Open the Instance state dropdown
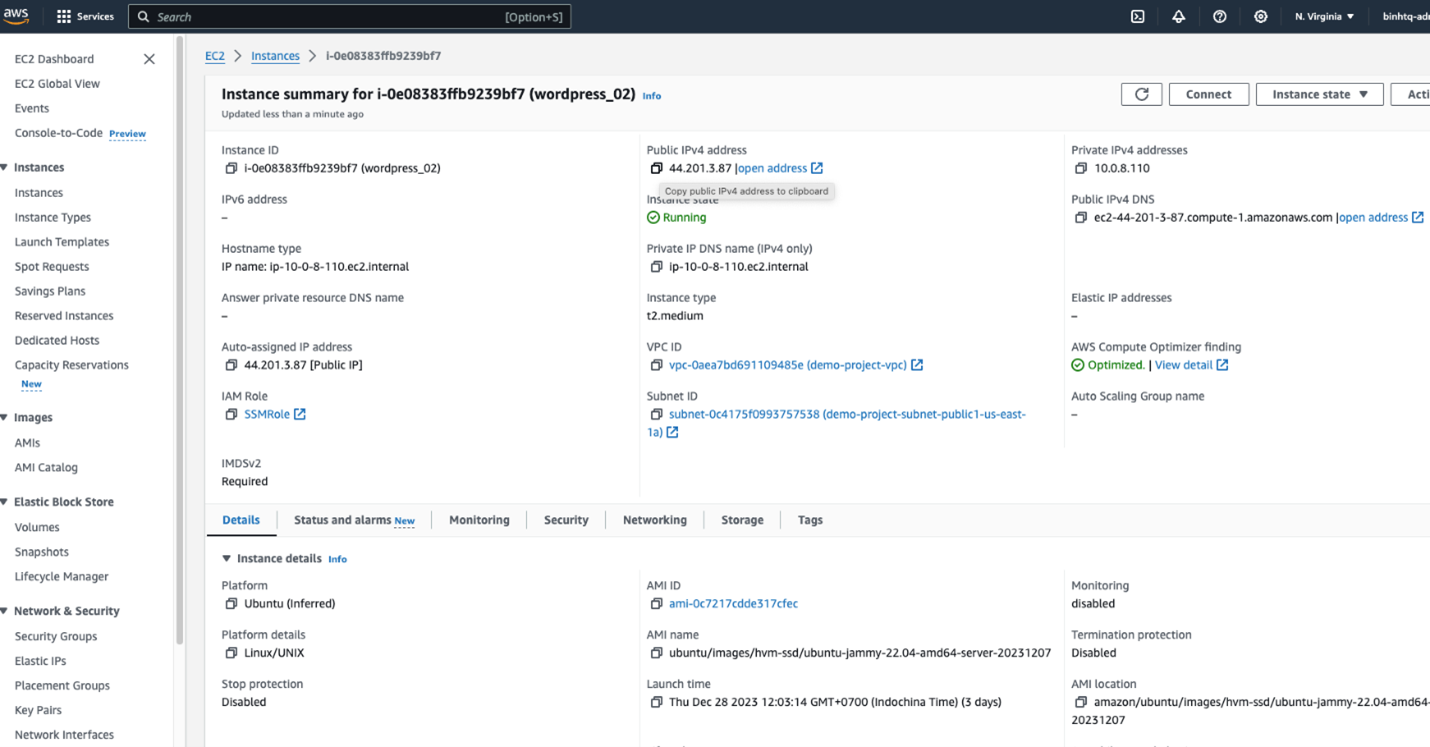The height and width of the screenshot is (747, 1430). pyautogui.click(x=1319, y=94)
